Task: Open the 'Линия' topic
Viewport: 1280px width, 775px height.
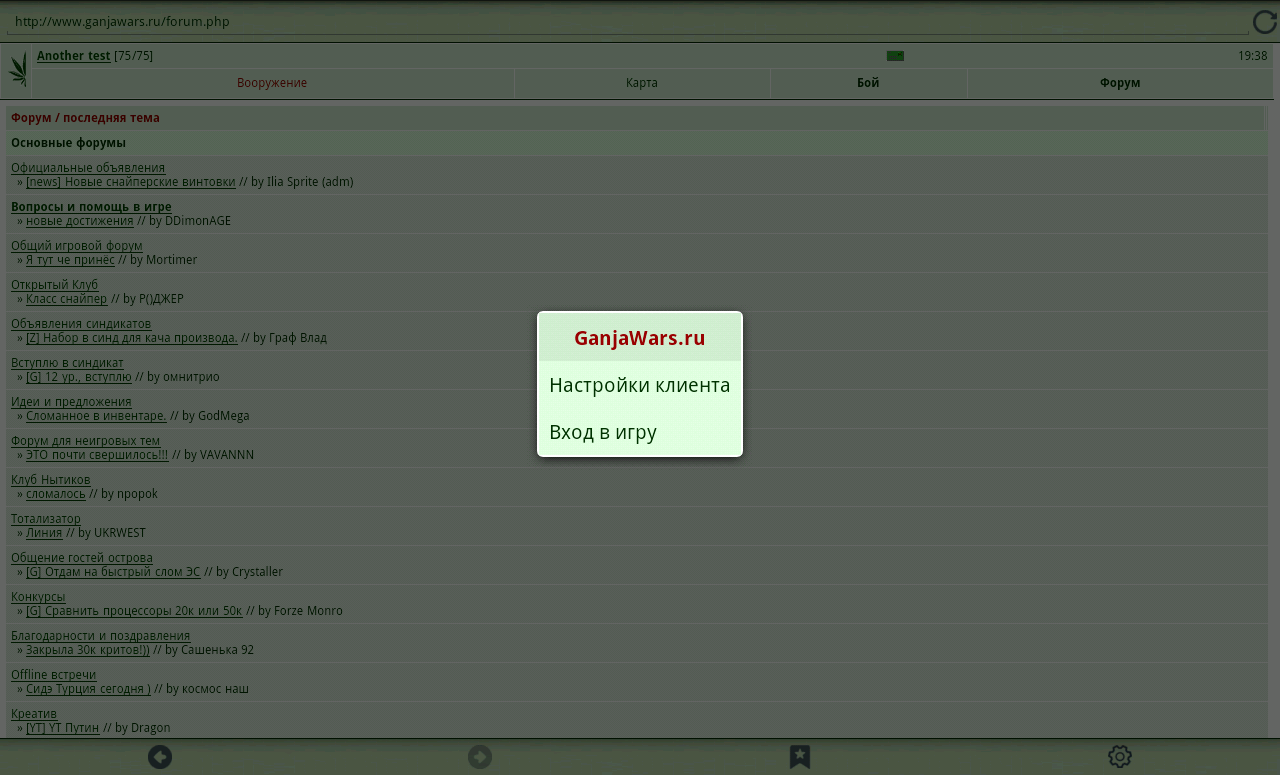Action: click(x=44, y=533)
